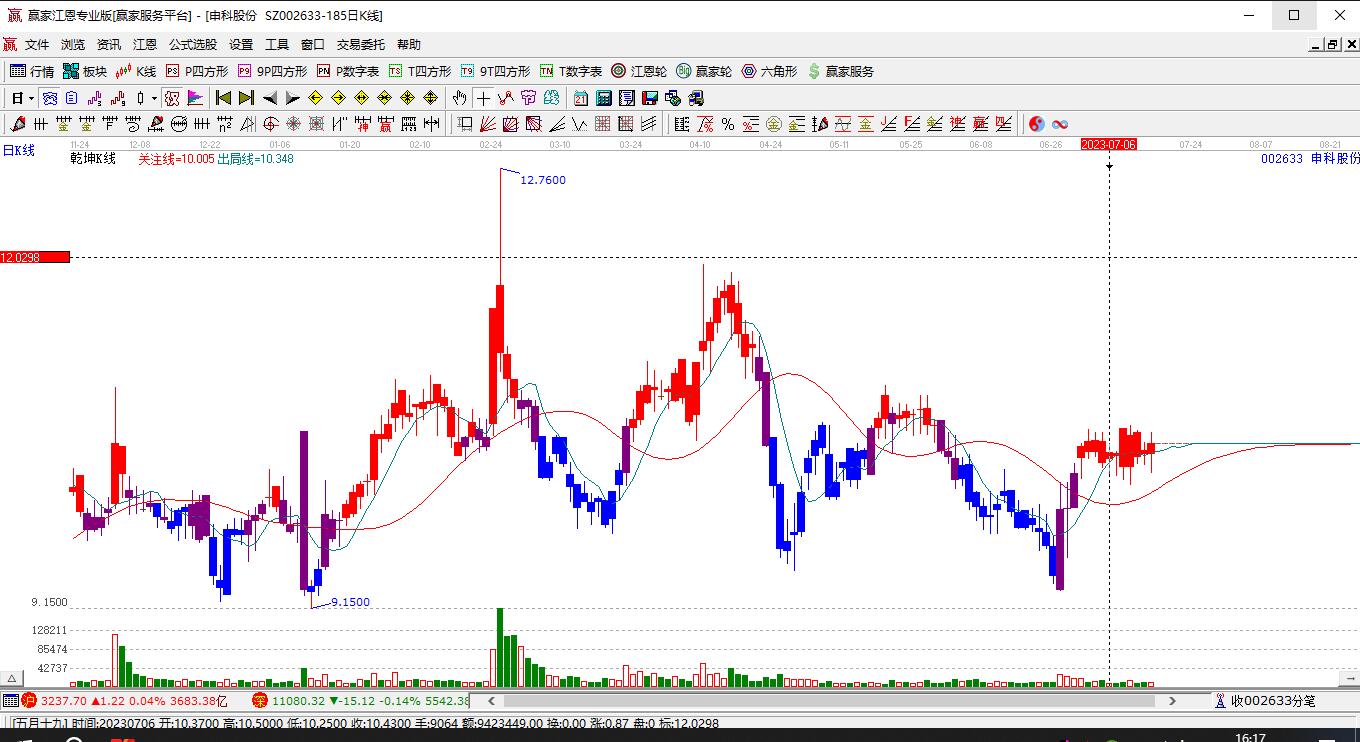This screenshot has height=742, width=1360.
Task: Open the 公式选股 menu
Action: (193, 44)
